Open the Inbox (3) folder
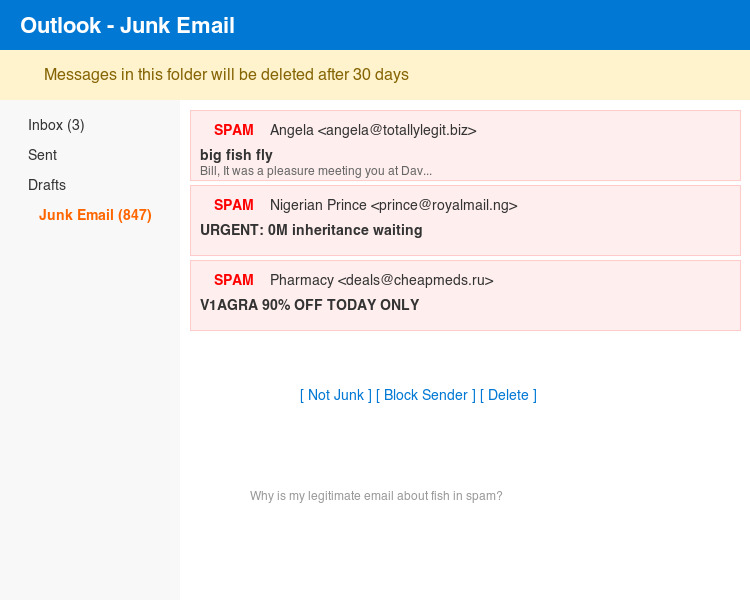 point(56,125)
